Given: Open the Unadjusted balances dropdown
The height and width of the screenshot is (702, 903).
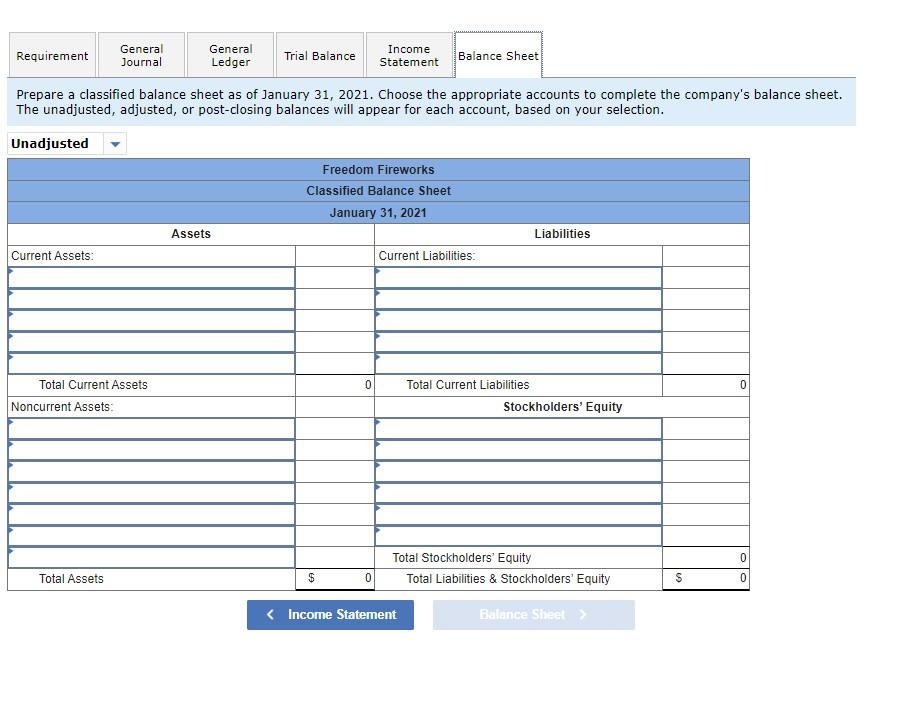Looking at the screenshot, I should [x=115, y=143].
